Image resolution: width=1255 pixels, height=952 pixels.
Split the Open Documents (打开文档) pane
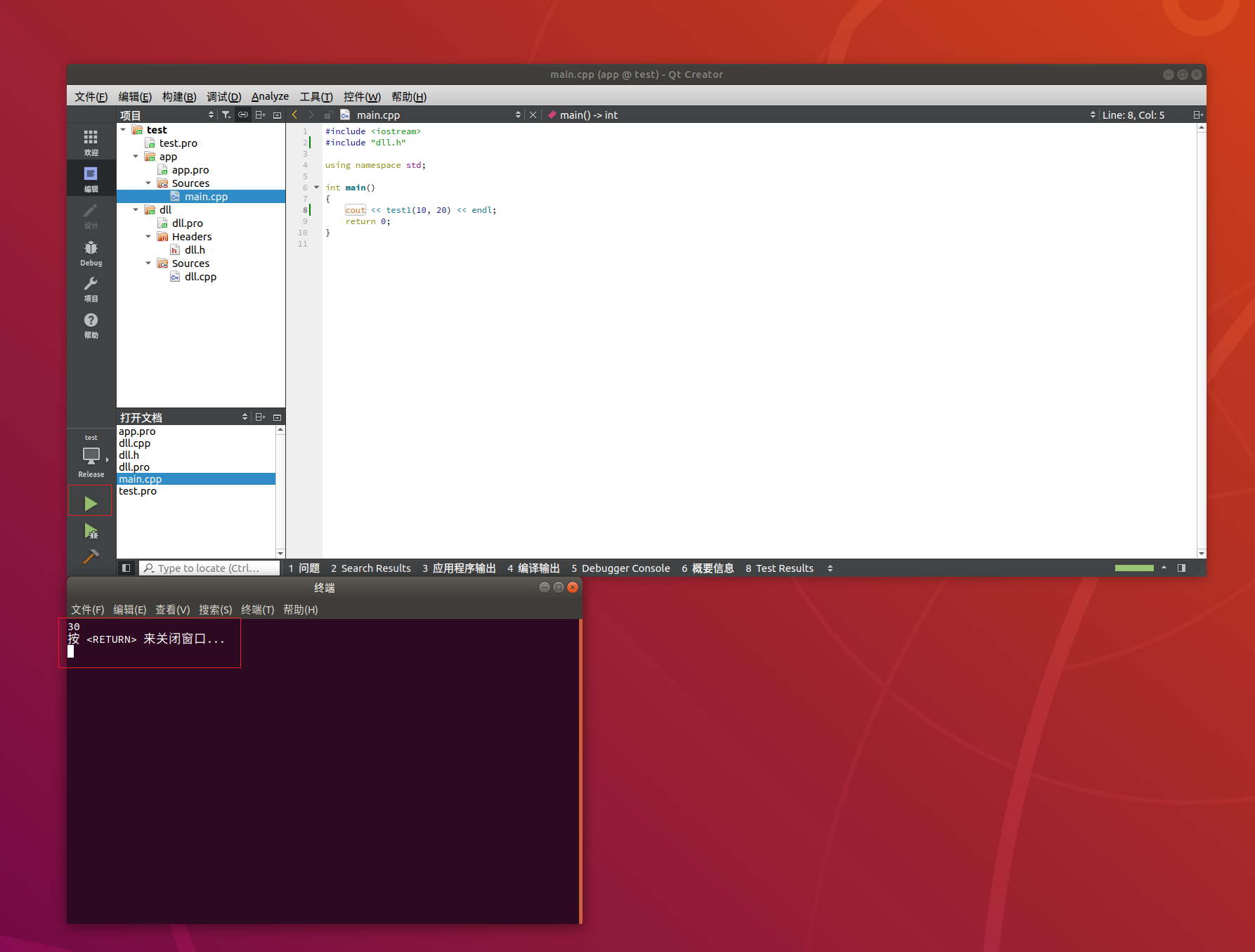pyautogui.click(x=260, y=417)
